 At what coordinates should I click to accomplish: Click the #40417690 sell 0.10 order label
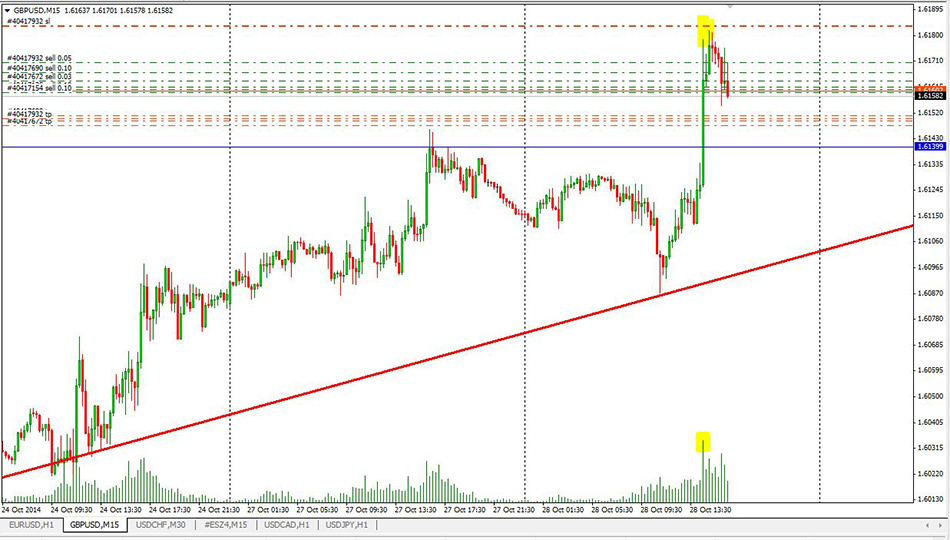click(x=40, y=67)
